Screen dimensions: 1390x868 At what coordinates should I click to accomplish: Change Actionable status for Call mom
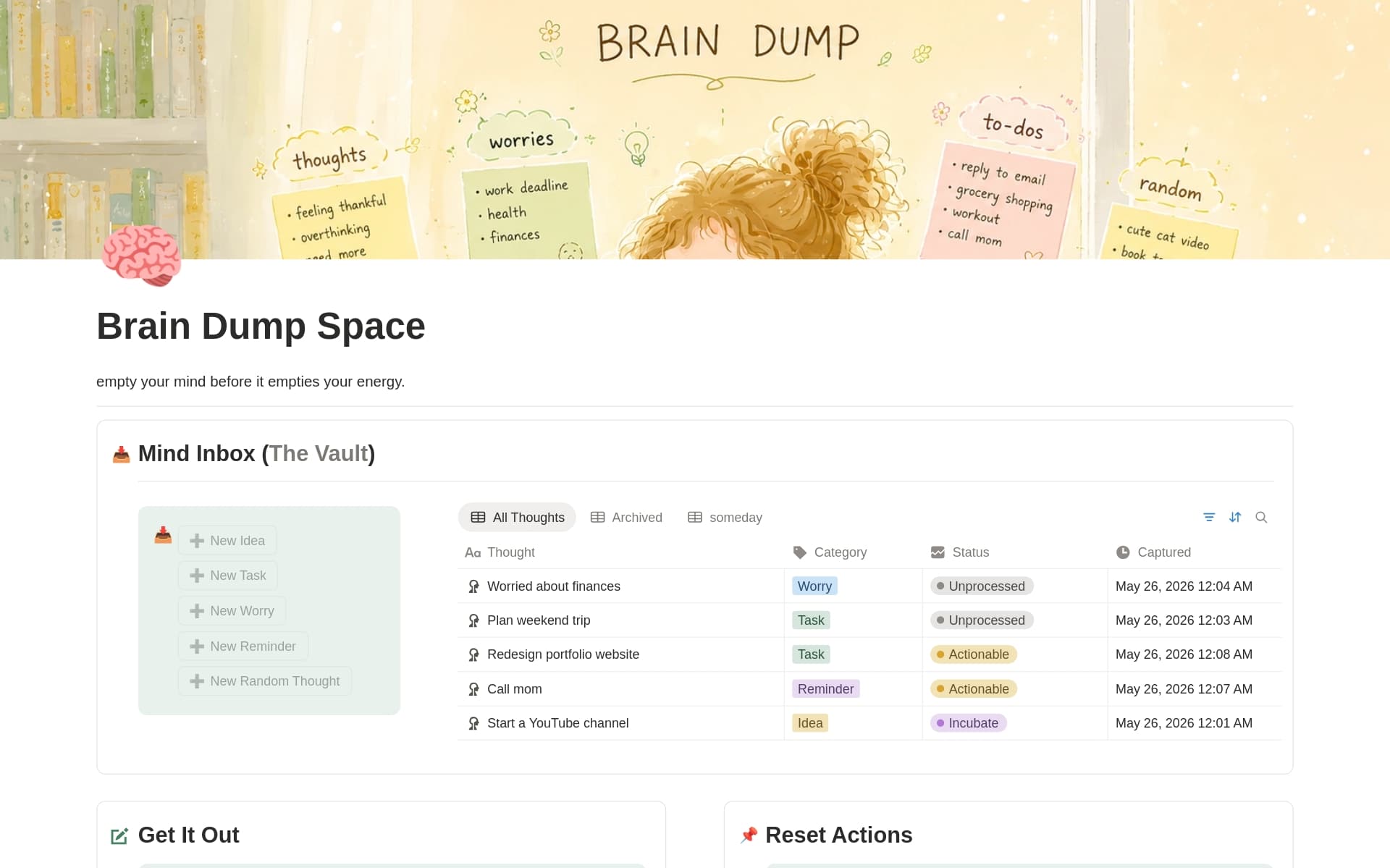974,689
